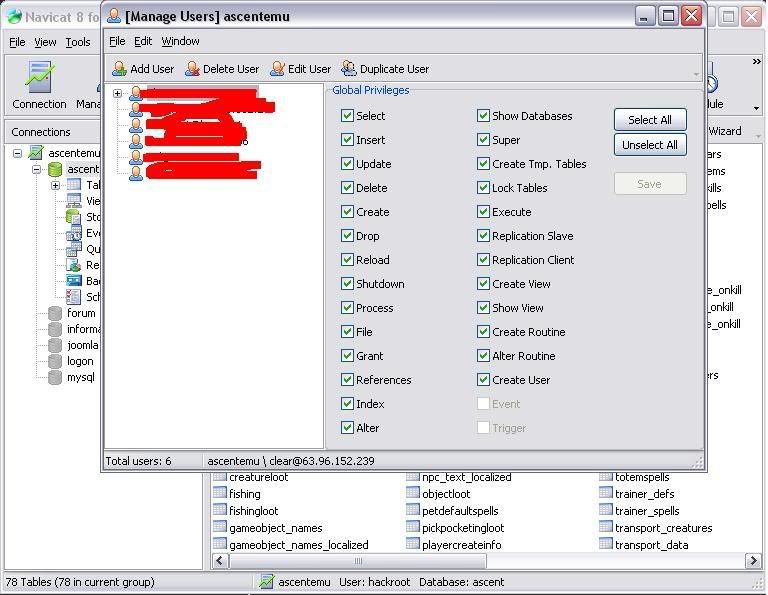The image size is (768, 595).
Task: Toggle the Create User privilege checkbox
Action: (x=483, y=380)
